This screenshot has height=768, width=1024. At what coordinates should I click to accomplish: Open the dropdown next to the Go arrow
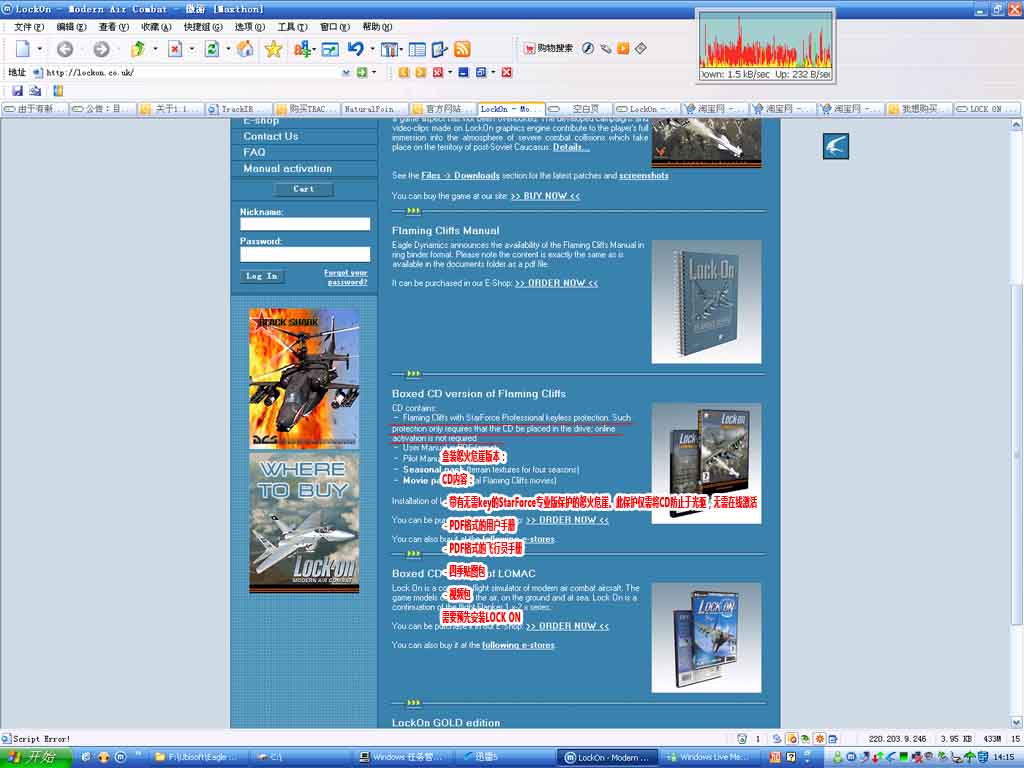[374, 72]
